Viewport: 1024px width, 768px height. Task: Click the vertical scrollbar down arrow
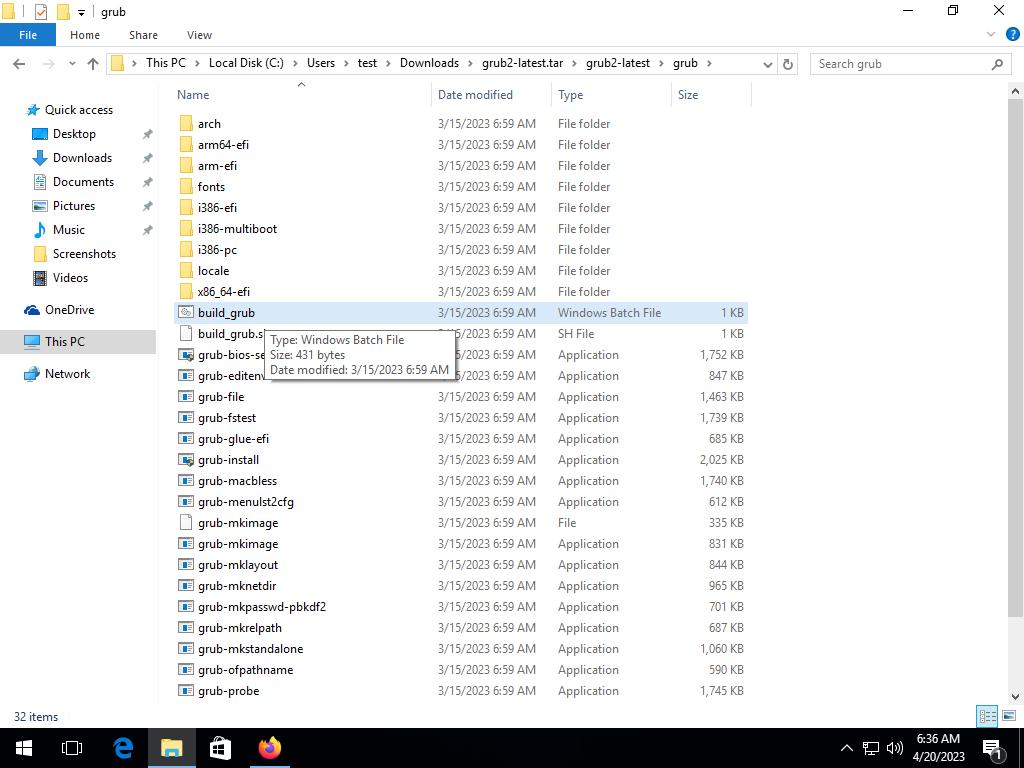[x=1016, y=696]
